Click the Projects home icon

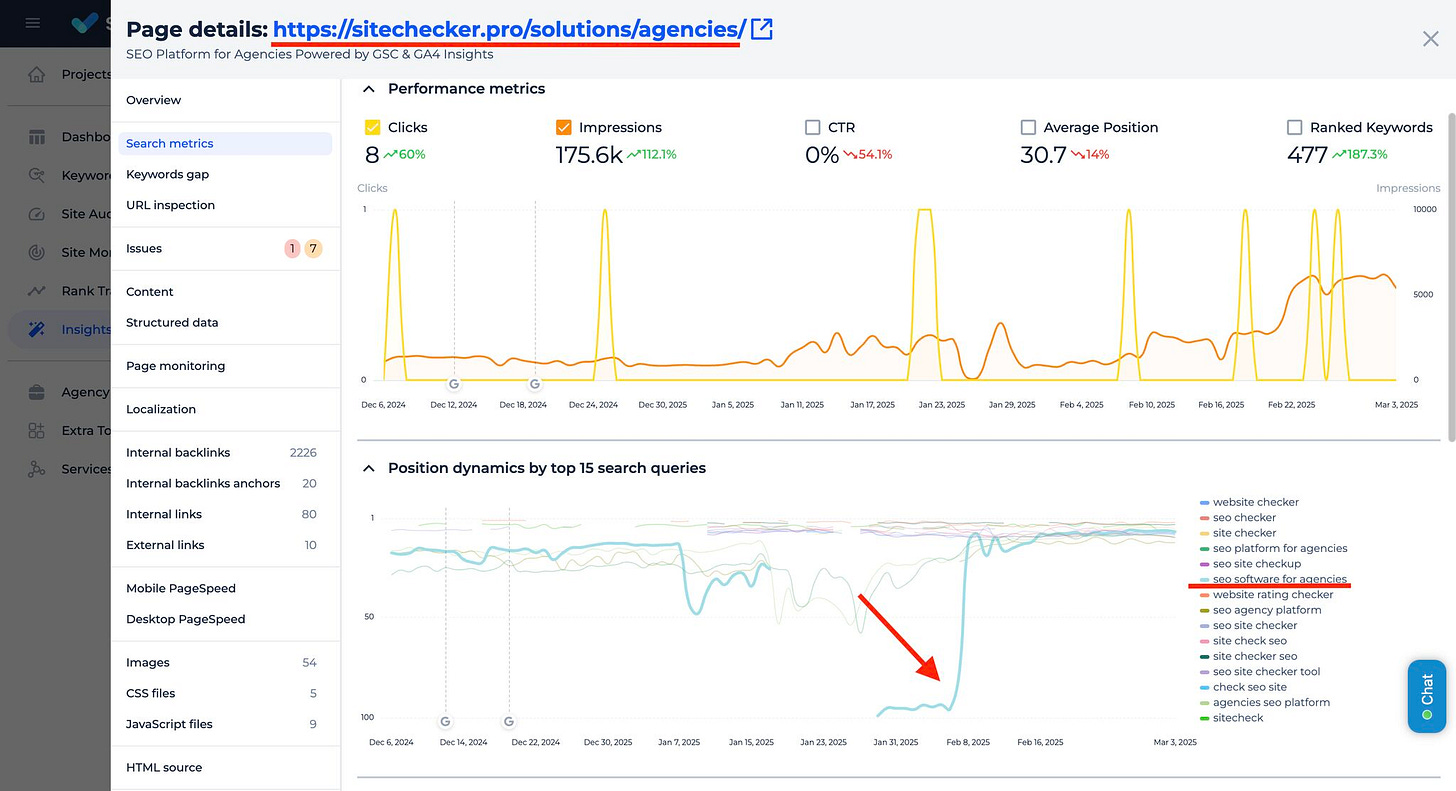point(37,74)
